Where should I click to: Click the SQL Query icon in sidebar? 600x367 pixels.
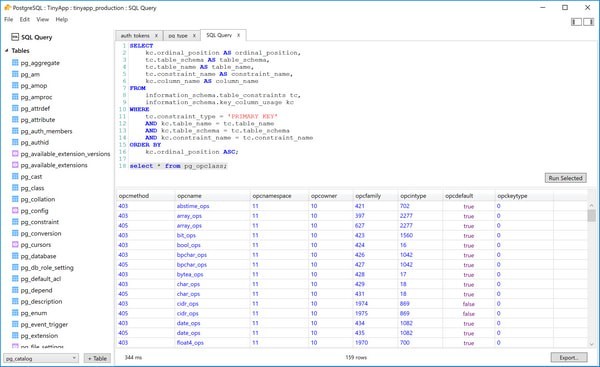(x=15, y=37)
